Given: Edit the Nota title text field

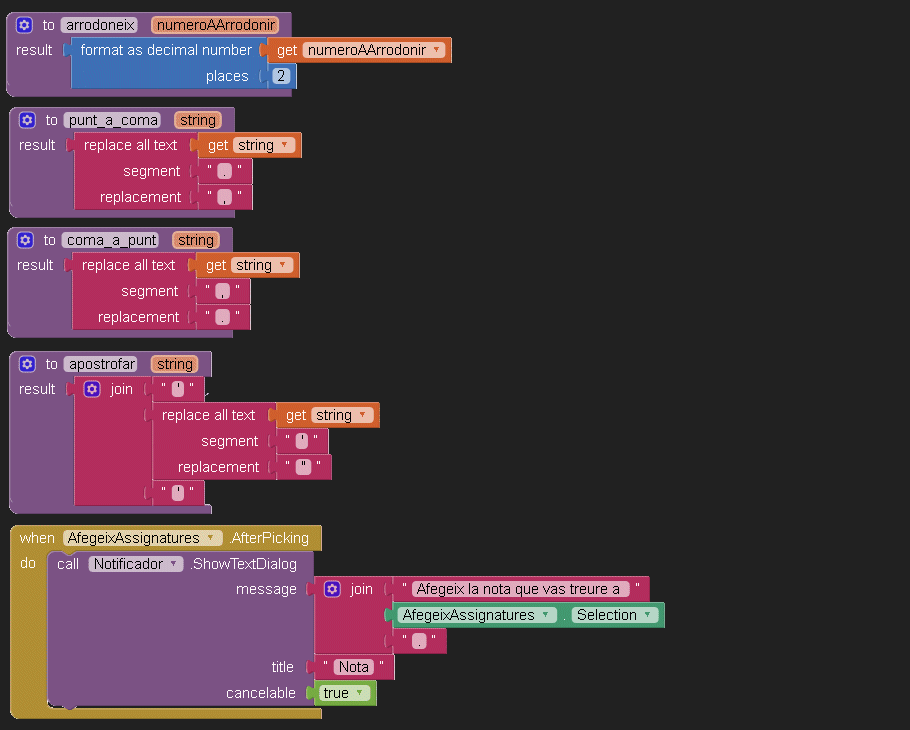Looking at the screenshot, I should pos(353,667).
